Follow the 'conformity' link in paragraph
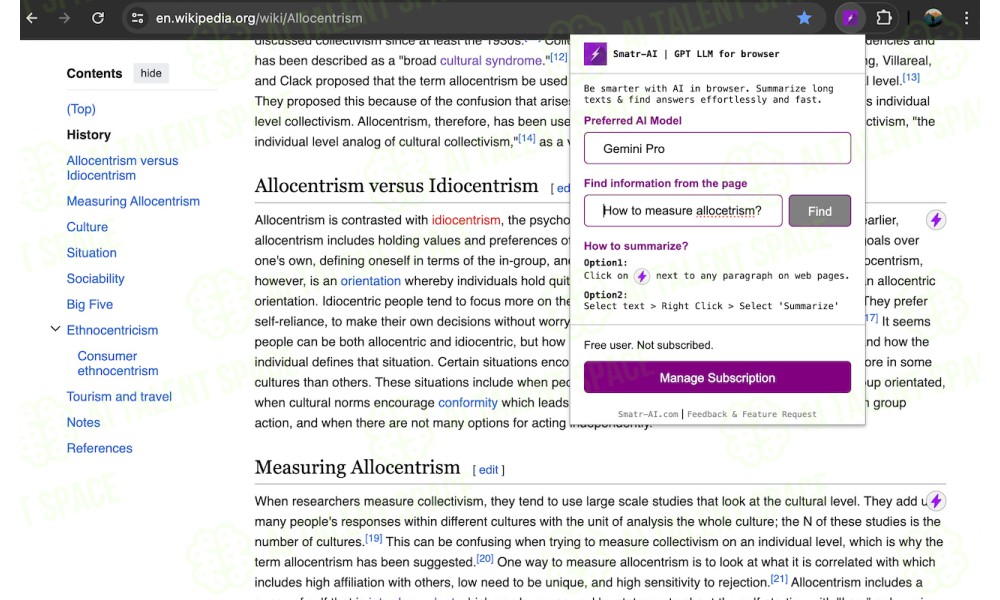The image size is (1000, 600). point(467,403)
